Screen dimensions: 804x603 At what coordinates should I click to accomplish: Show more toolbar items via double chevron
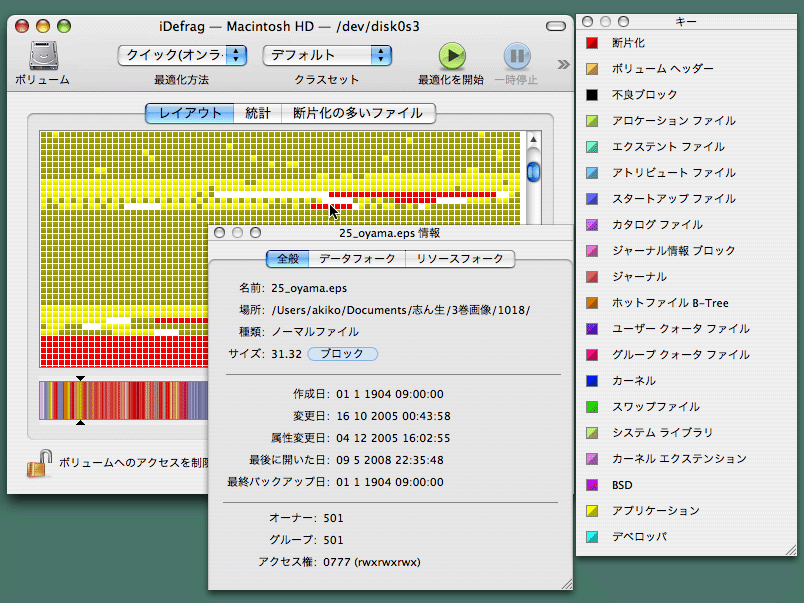tap(563, 64)
